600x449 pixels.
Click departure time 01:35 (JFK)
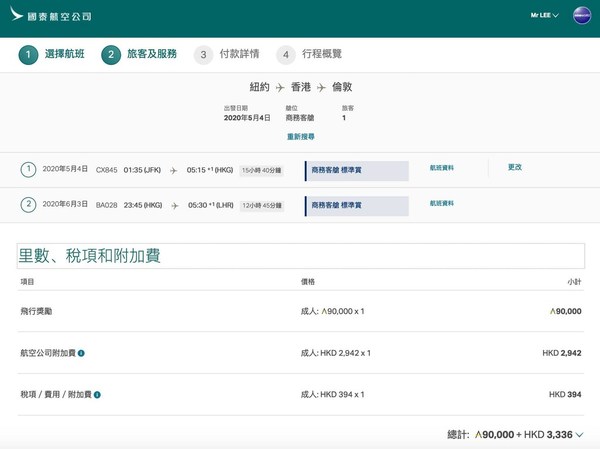(142, 170)
